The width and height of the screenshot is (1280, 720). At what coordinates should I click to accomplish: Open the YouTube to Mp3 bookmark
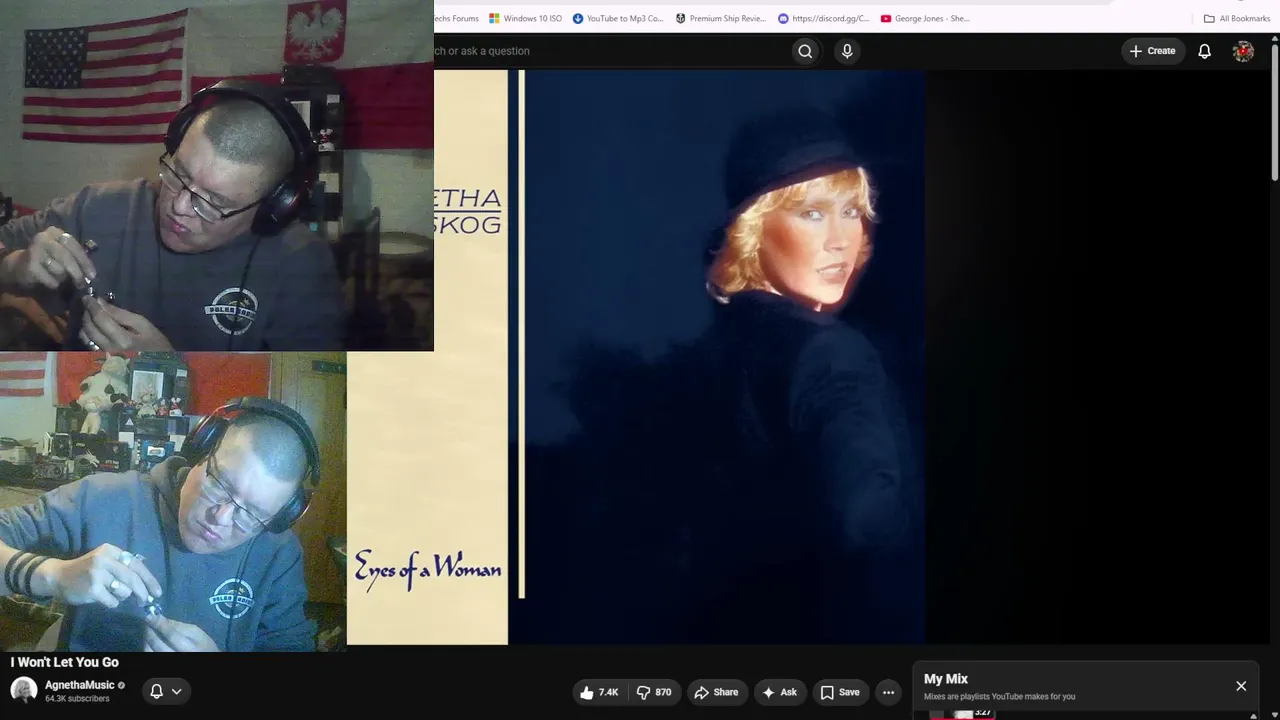(618, 18)
